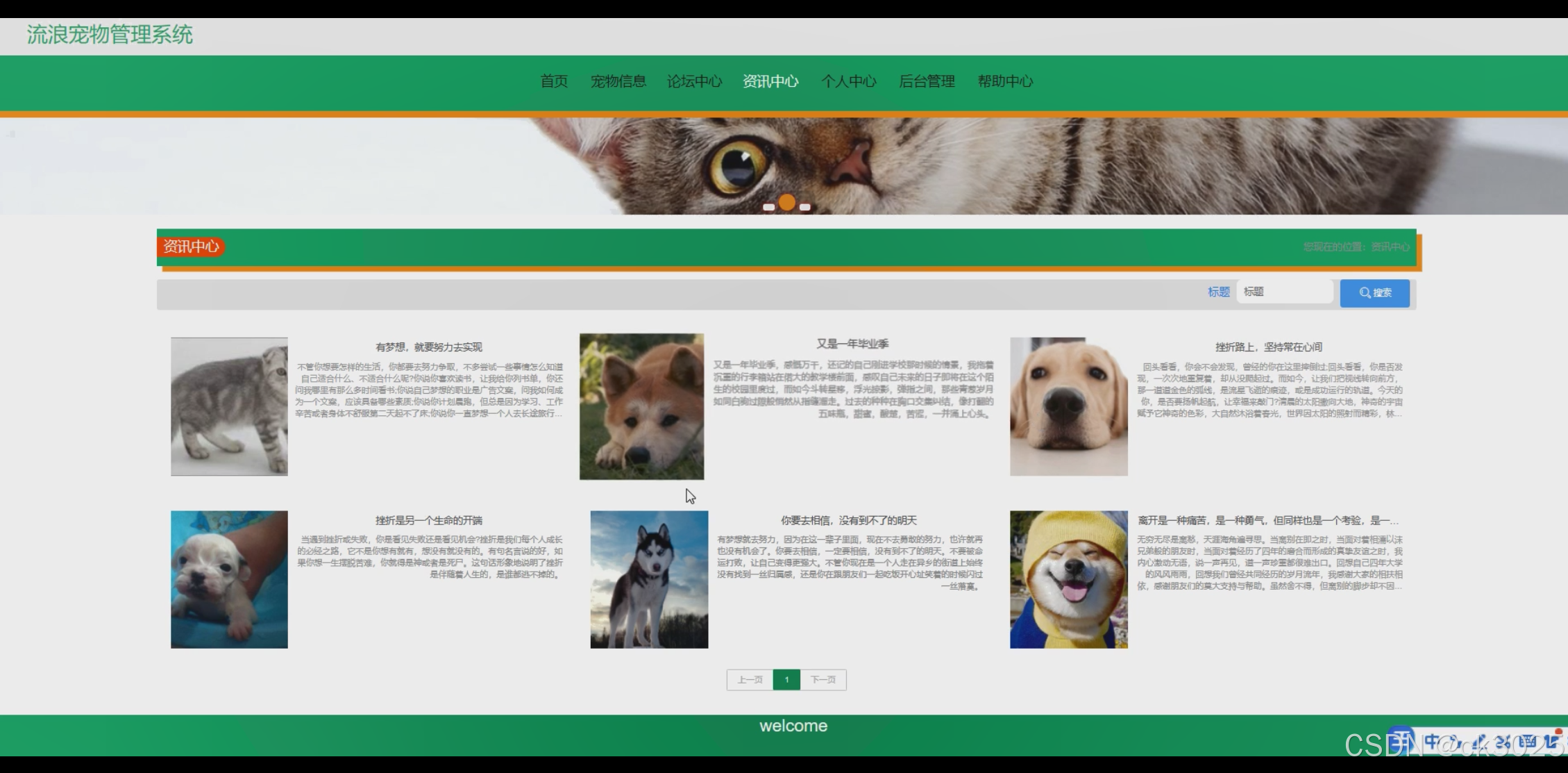Open the gray kitten article thumbnail

click(229, 406)
